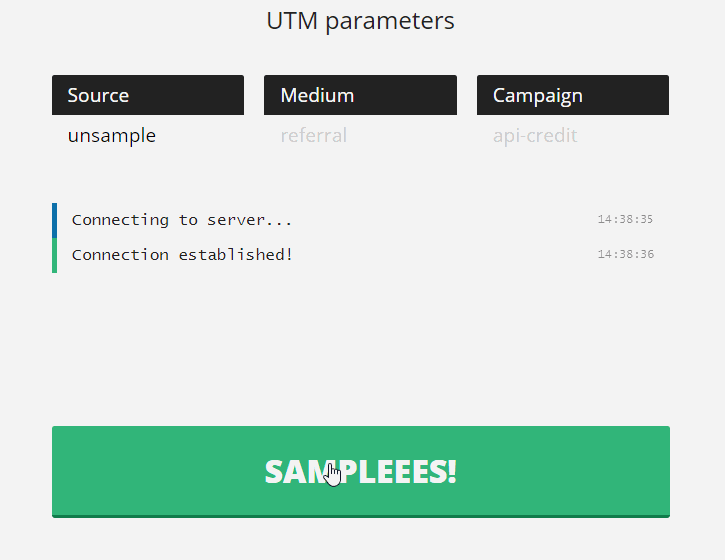Focus the Medium field with referral placeholder
The image size is (725, 560).
pyautogui.click(x=359, y=136)
